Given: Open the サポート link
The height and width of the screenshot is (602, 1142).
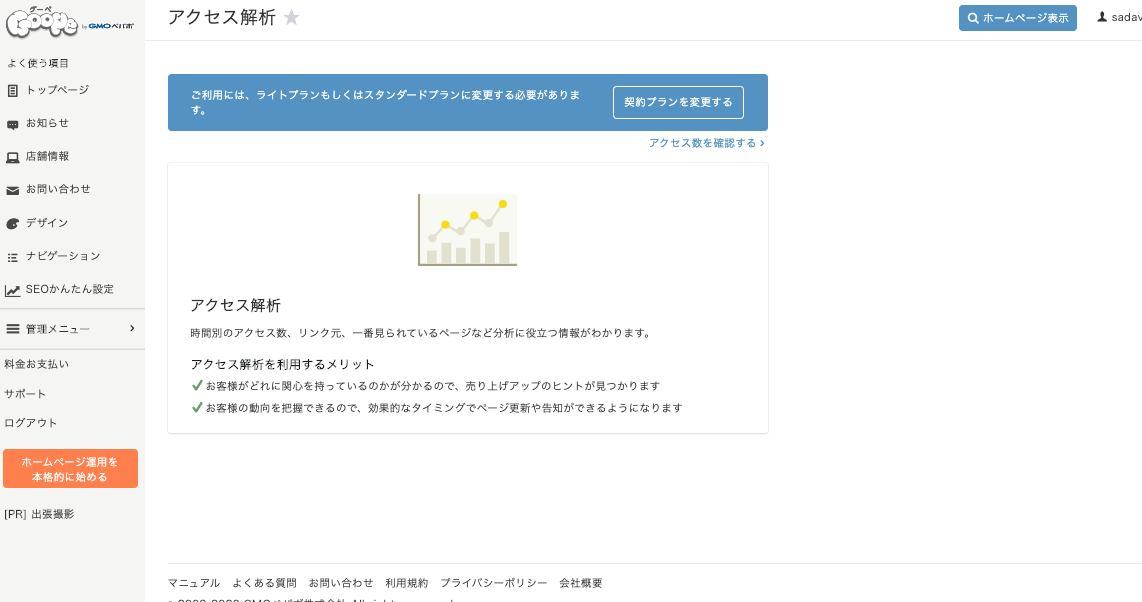Looking at the screenshot, I should point(25,394).
